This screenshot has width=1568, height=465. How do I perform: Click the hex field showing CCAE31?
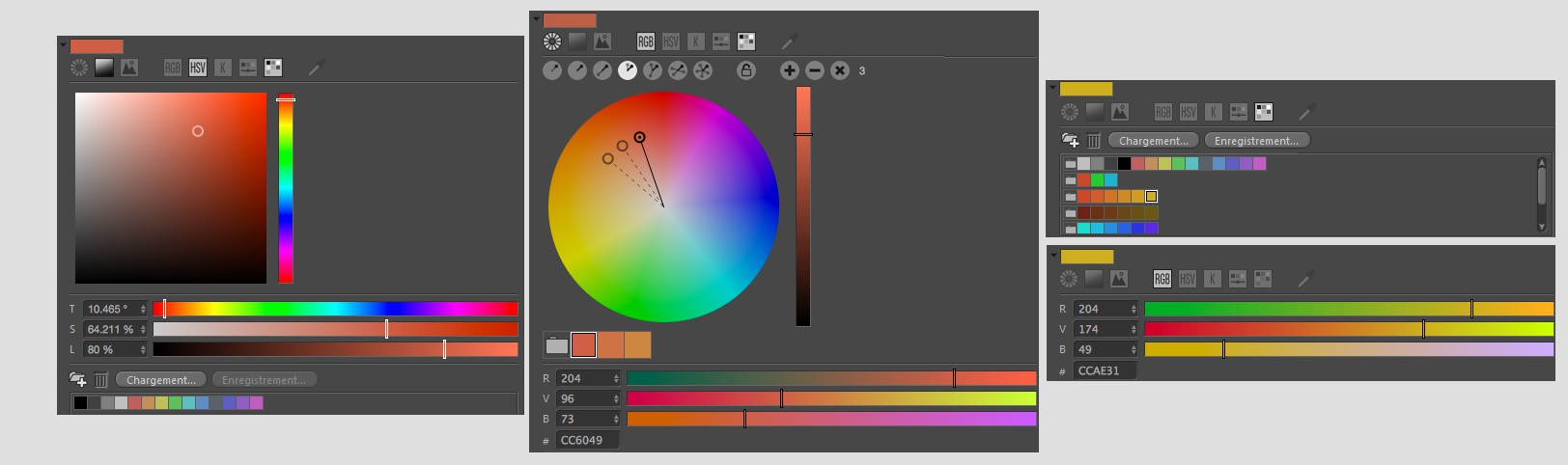(1104, 370)
